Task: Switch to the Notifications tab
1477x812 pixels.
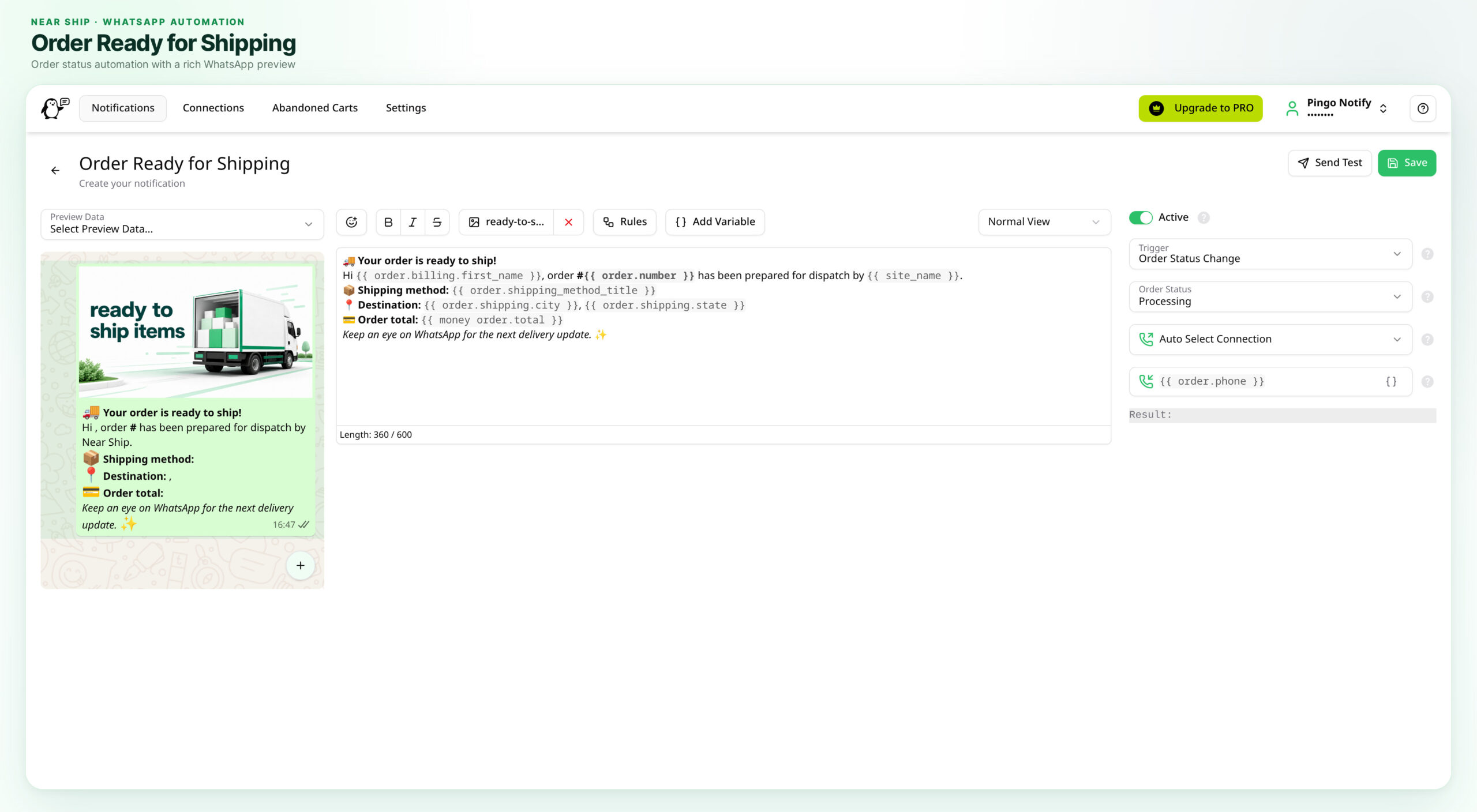Action: pos(123,108)
